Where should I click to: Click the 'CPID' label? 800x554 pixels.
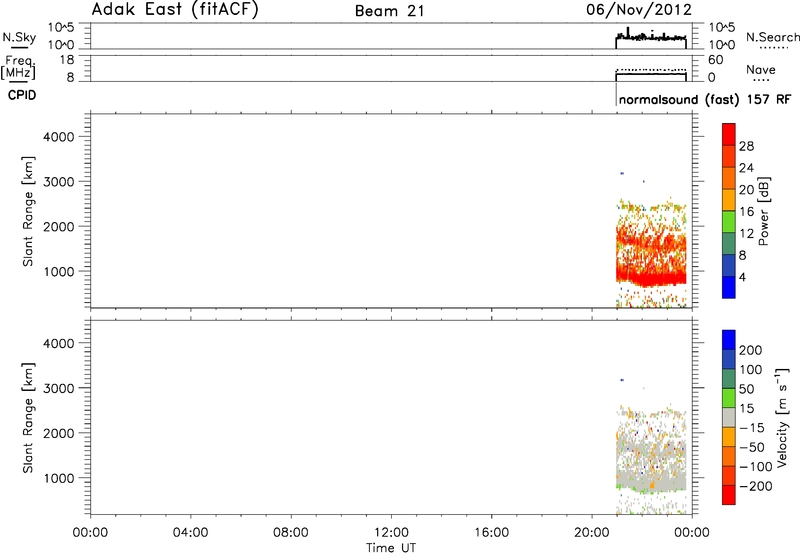(x=22, y=95)
